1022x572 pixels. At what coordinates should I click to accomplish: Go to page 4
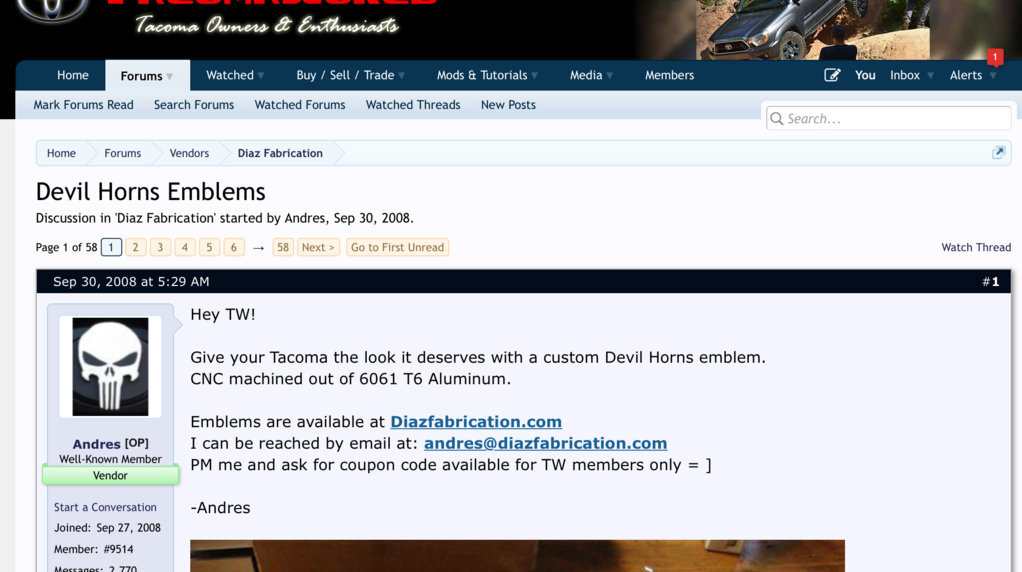(184, 248)
